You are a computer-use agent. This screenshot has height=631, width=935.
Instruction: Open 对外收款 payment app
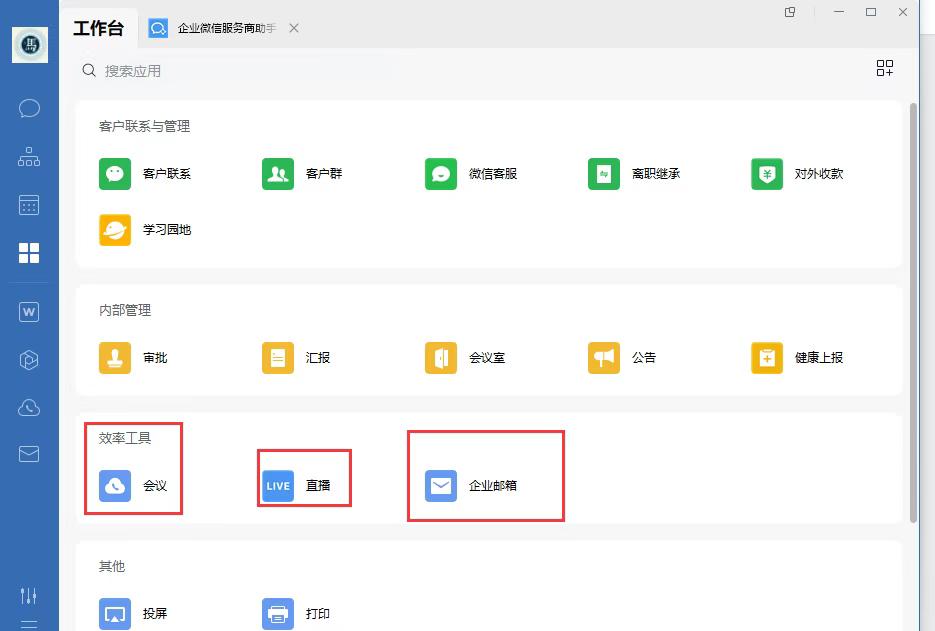767,173
